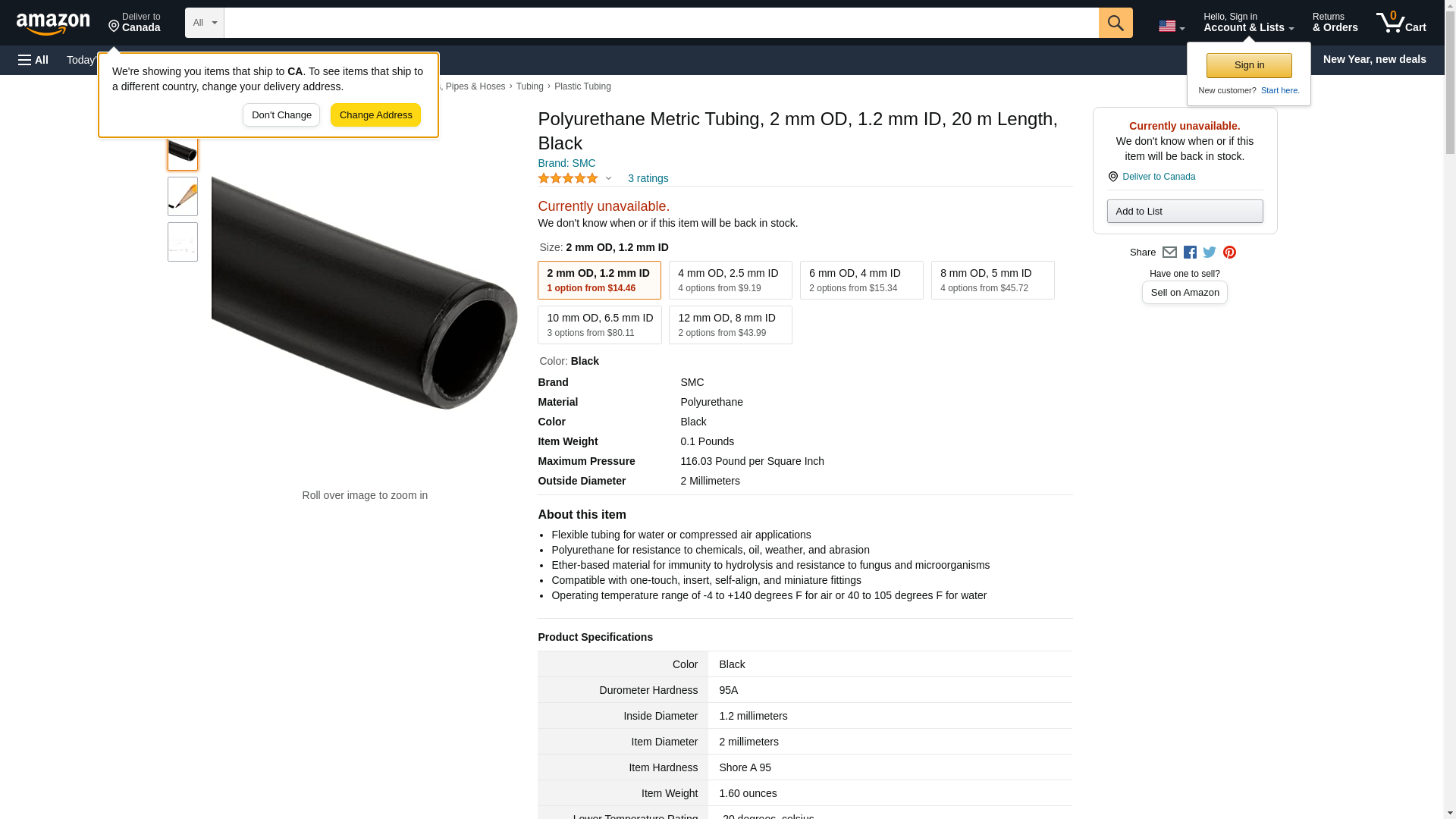This screenshot has width=1456, height=819.
Task: Expand the star ratings breakdown popover
Action: click(x=607, y=179)
